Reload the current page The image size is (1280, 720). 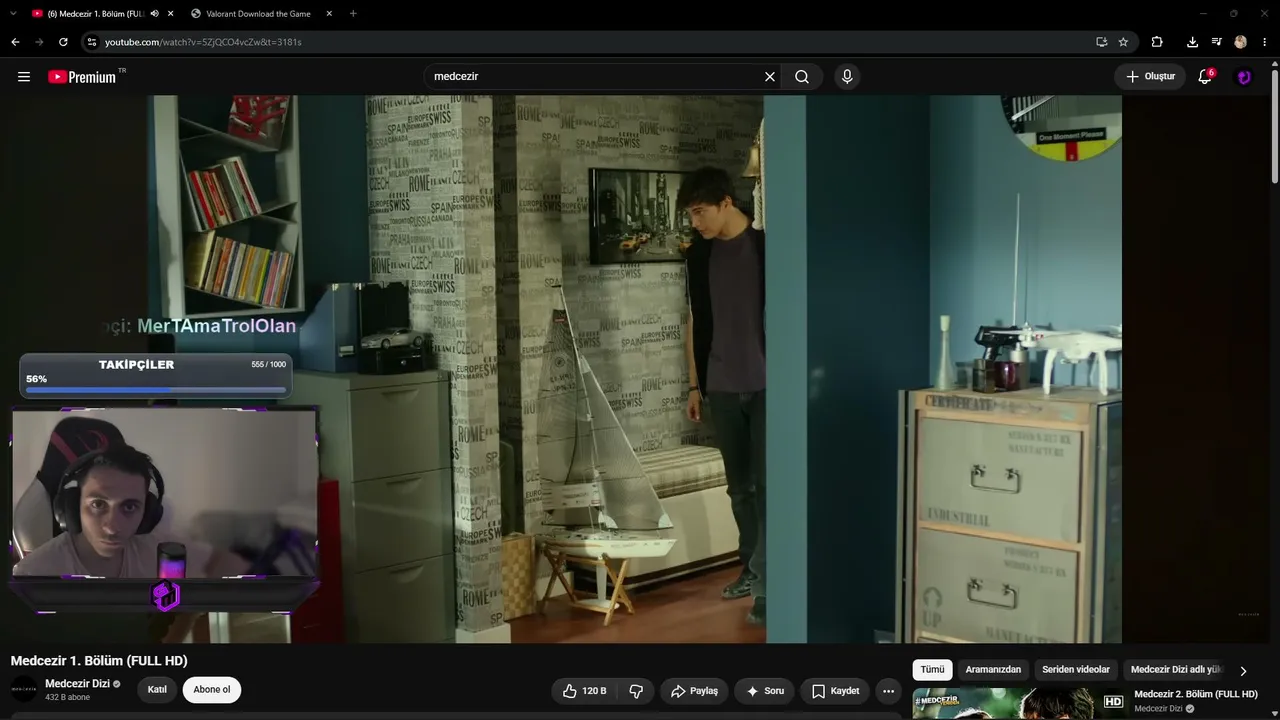click(63, 42)
